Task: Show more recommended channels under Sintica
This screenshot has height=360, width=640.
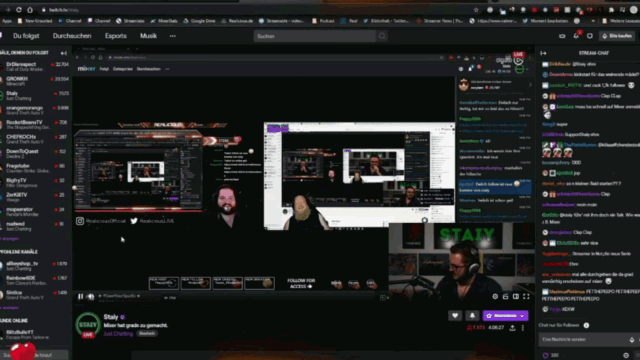Action: 9,308
